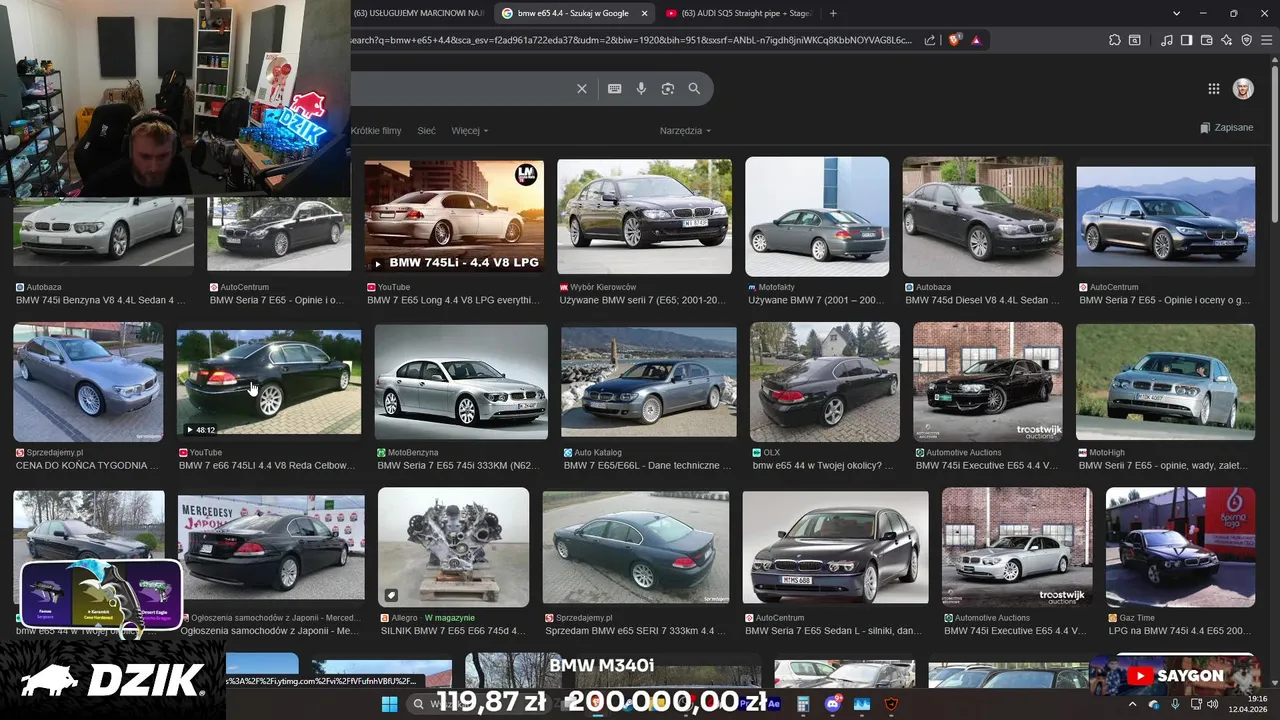Open 'LPG na BMW 745i 4.4 E65' link

pos(1179,631)
